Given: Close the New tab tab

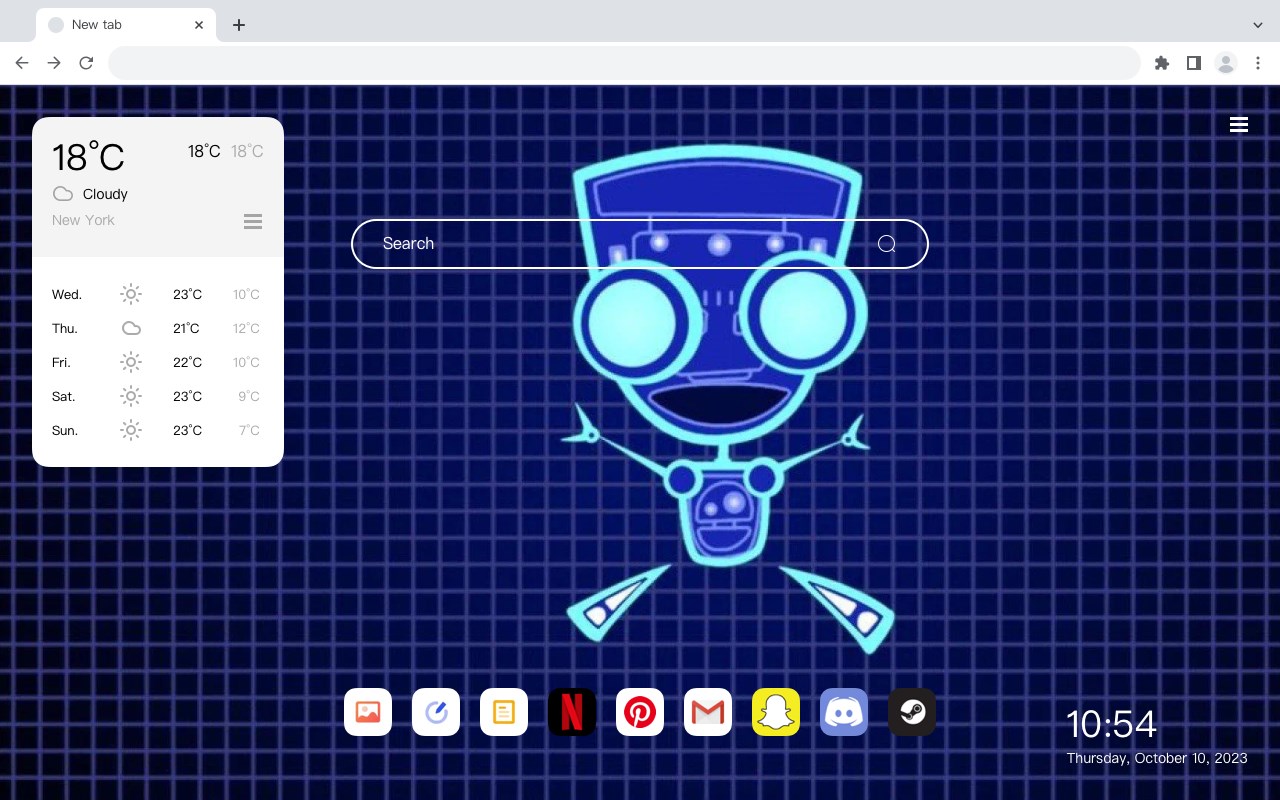Looking at the screenshot, I should [199, 25].
